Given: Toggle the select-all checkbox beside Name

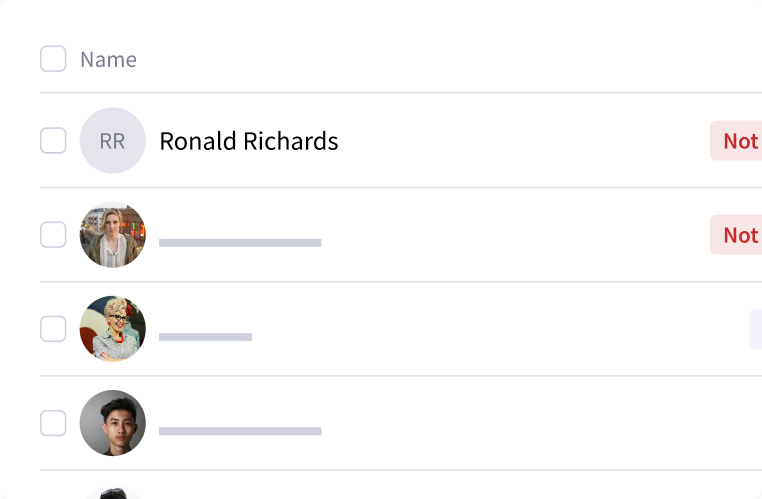Looking at the screenshot, I should click(53, 59).
